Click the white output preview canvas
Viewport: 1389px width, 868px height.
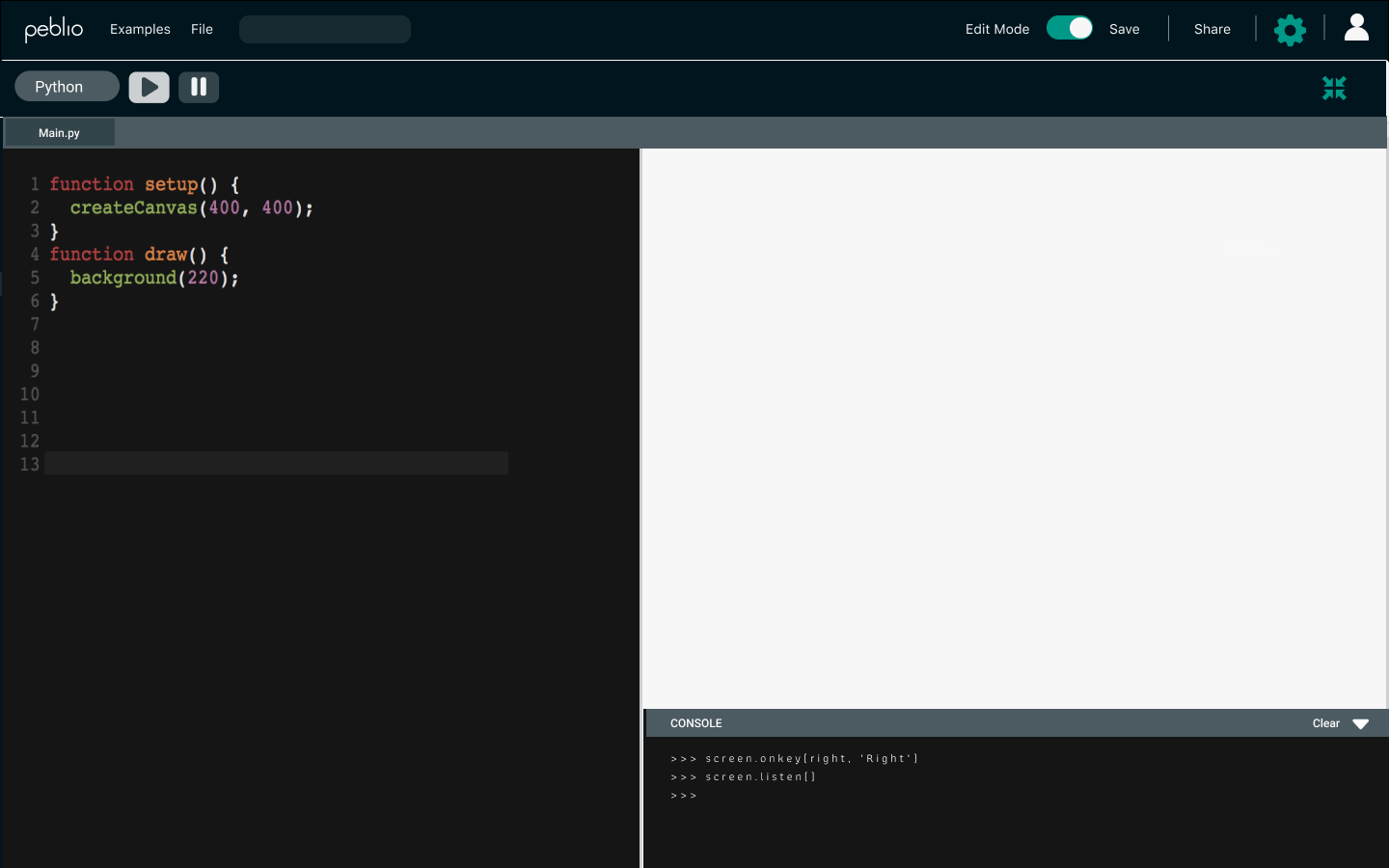1014,429
